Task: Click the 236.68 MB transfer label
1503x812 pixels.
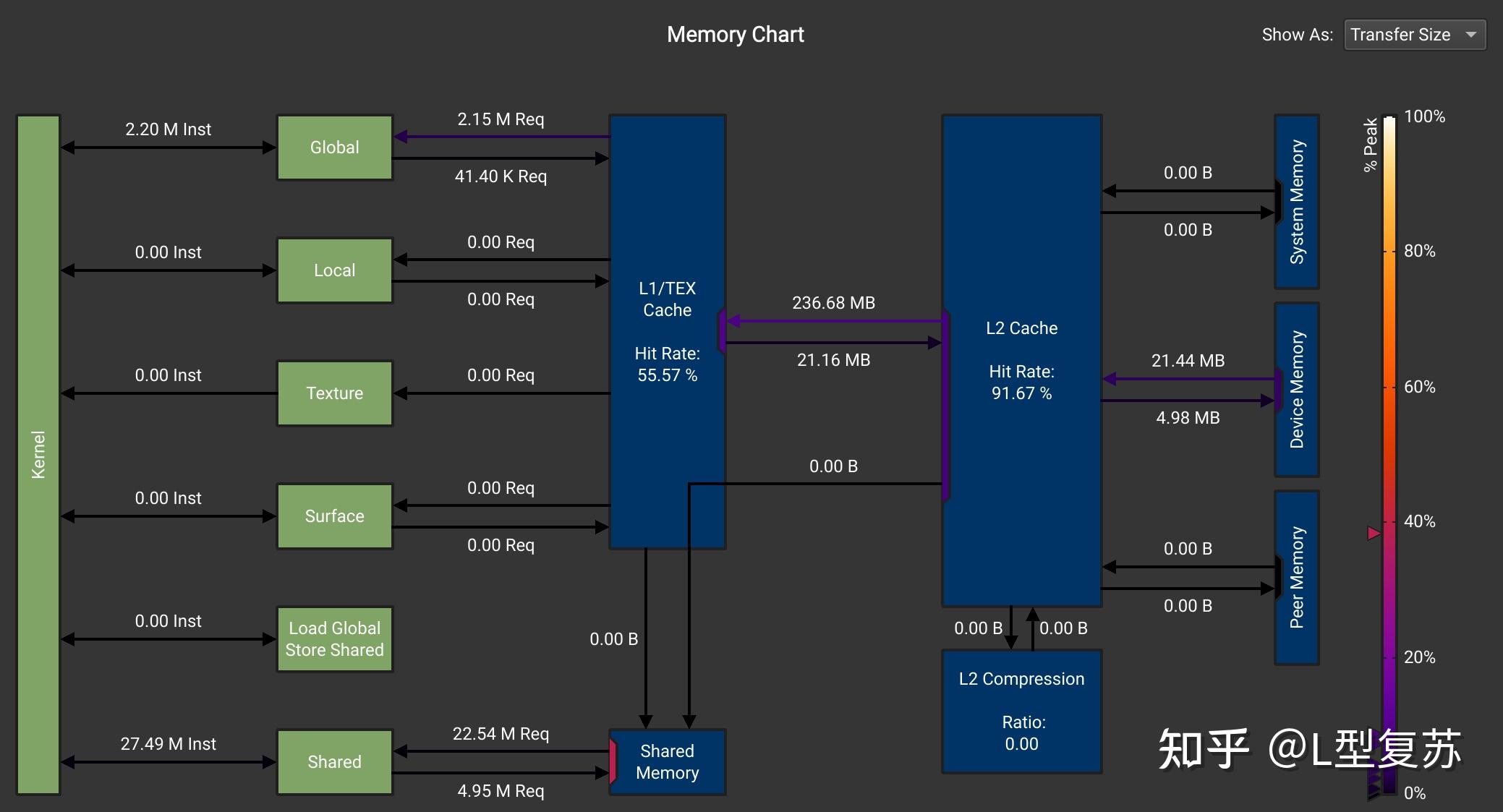Action: [833, 303]
